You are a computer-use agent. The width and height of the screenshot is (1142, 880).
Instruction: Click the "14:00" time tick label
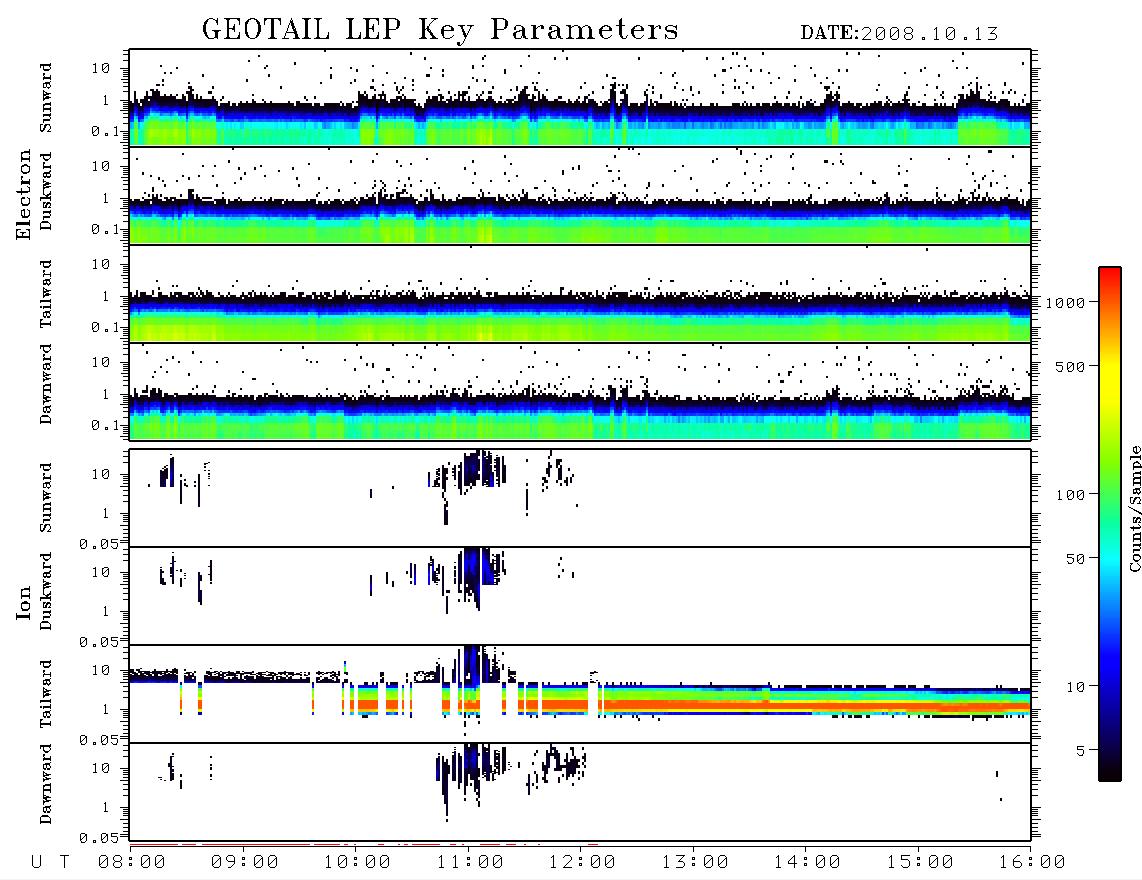coord(807,863)
